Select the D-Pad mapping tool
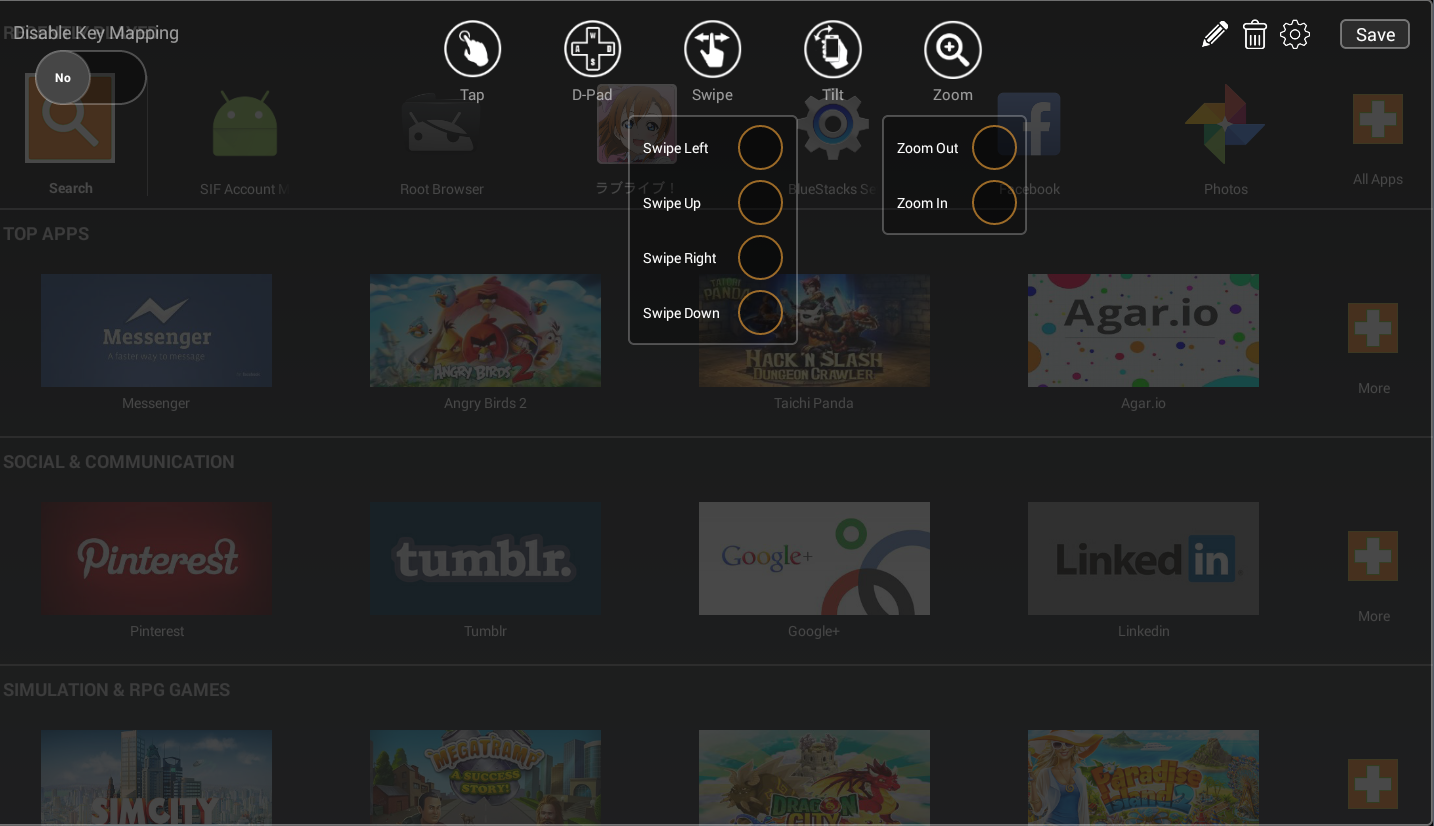The height and width of the screenshot is (826, 1434). [x=592, y=49]
